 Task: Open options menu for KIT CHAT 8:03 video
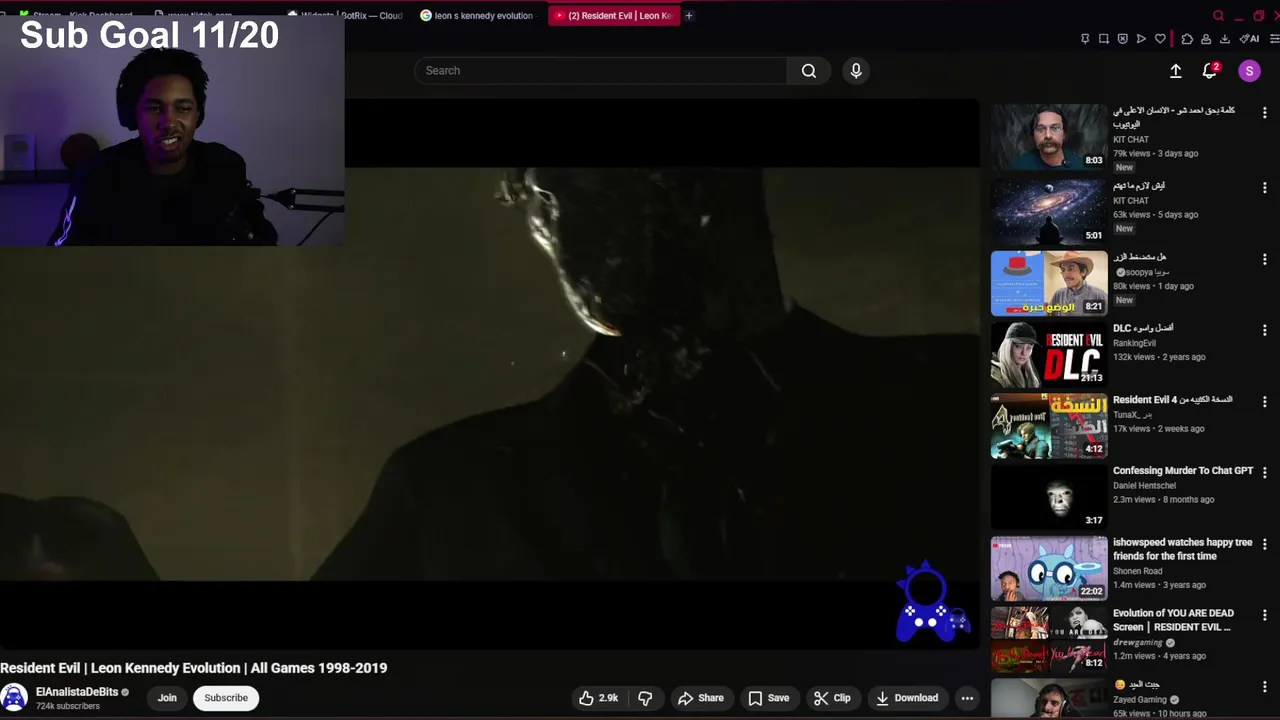[1265, 114]
